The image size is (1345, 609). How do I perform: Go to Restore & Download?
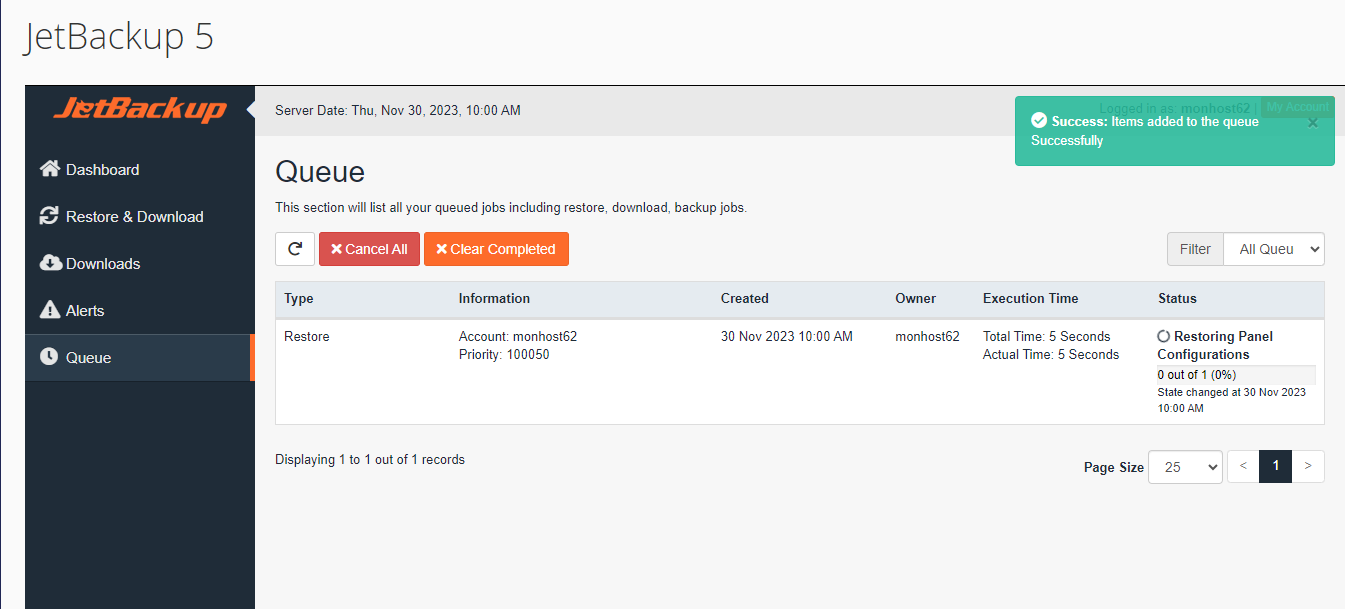[x=140, y=217]
